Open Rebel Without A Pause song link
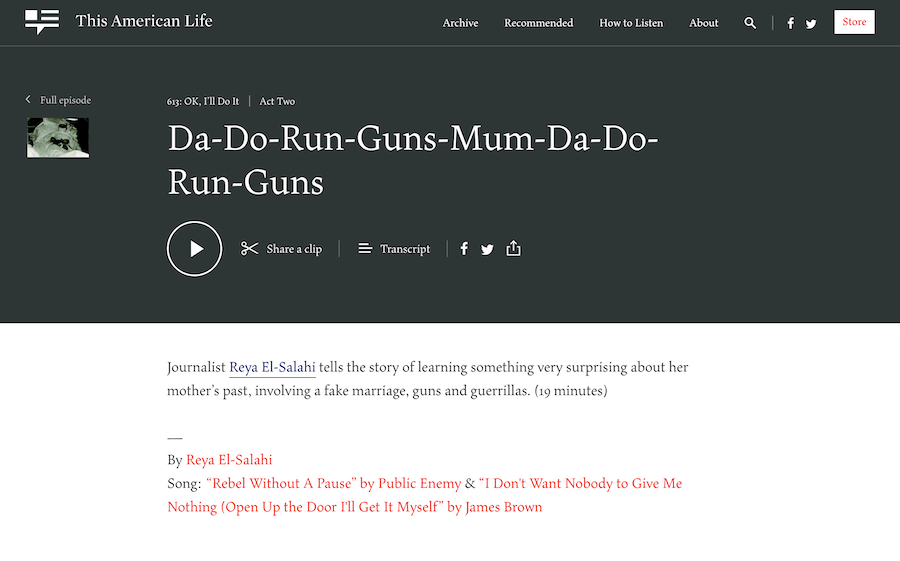Screen dimensions: 900x561 tap(333, 483)
